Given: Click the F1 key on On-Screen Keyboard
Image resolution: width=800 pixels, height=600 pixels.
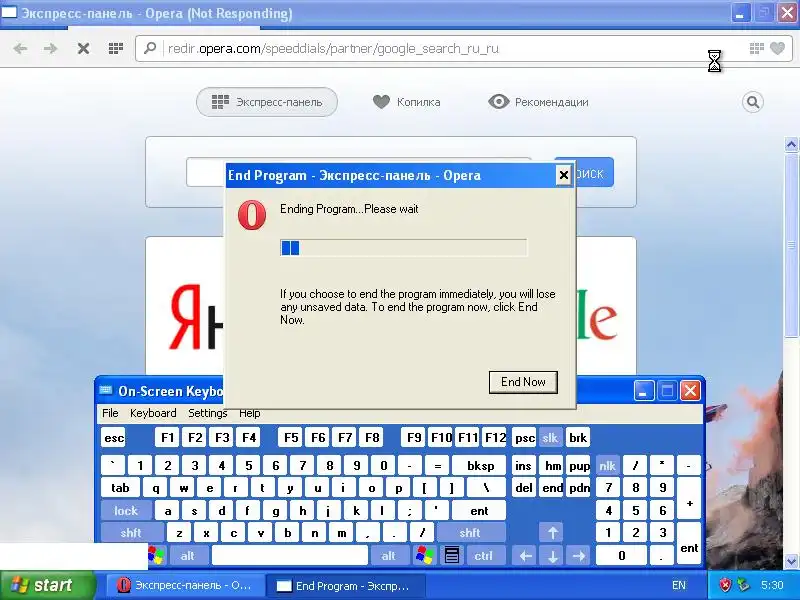Looking at the screenshot, I should [167, 438].
